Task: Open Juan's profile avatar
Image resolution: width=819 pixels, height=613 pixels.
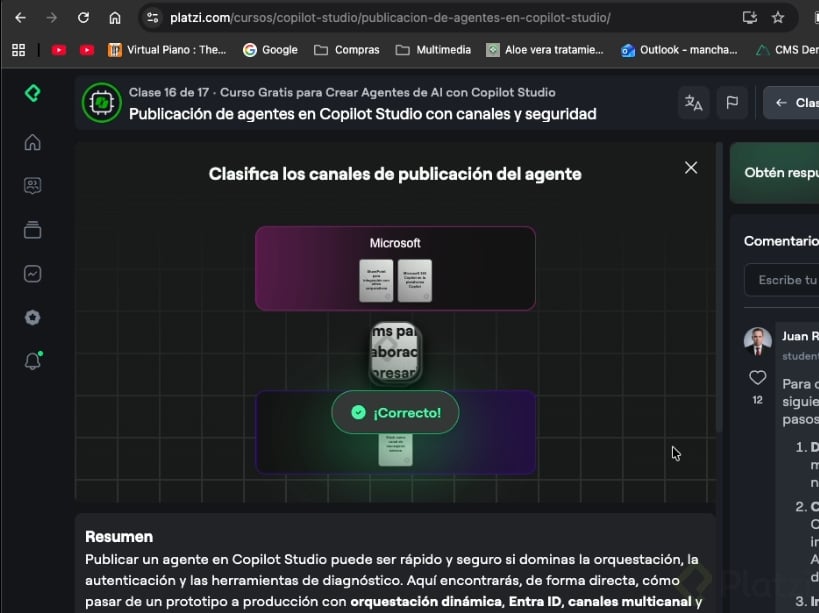Action: click(758, 342)
